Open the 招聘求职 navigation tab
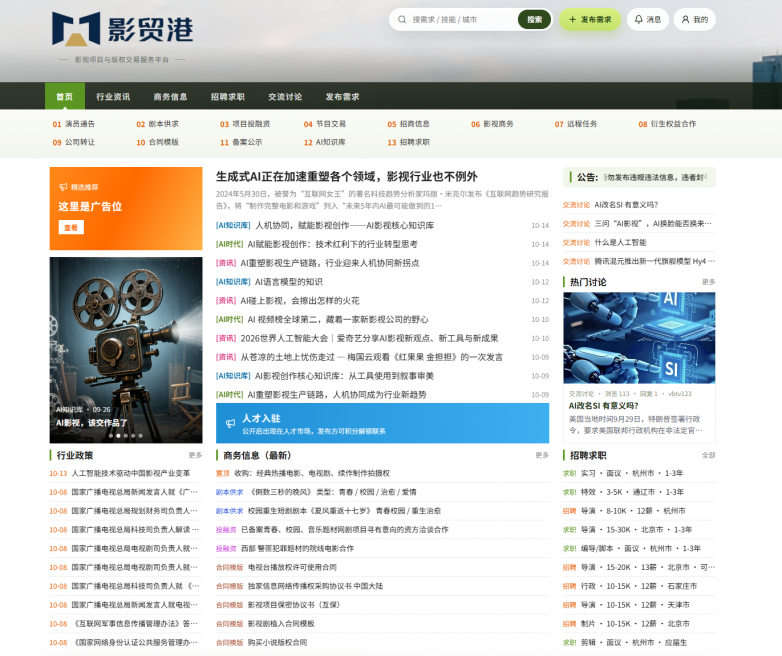Viewport: 782px width, 656px height. (228, 96)
